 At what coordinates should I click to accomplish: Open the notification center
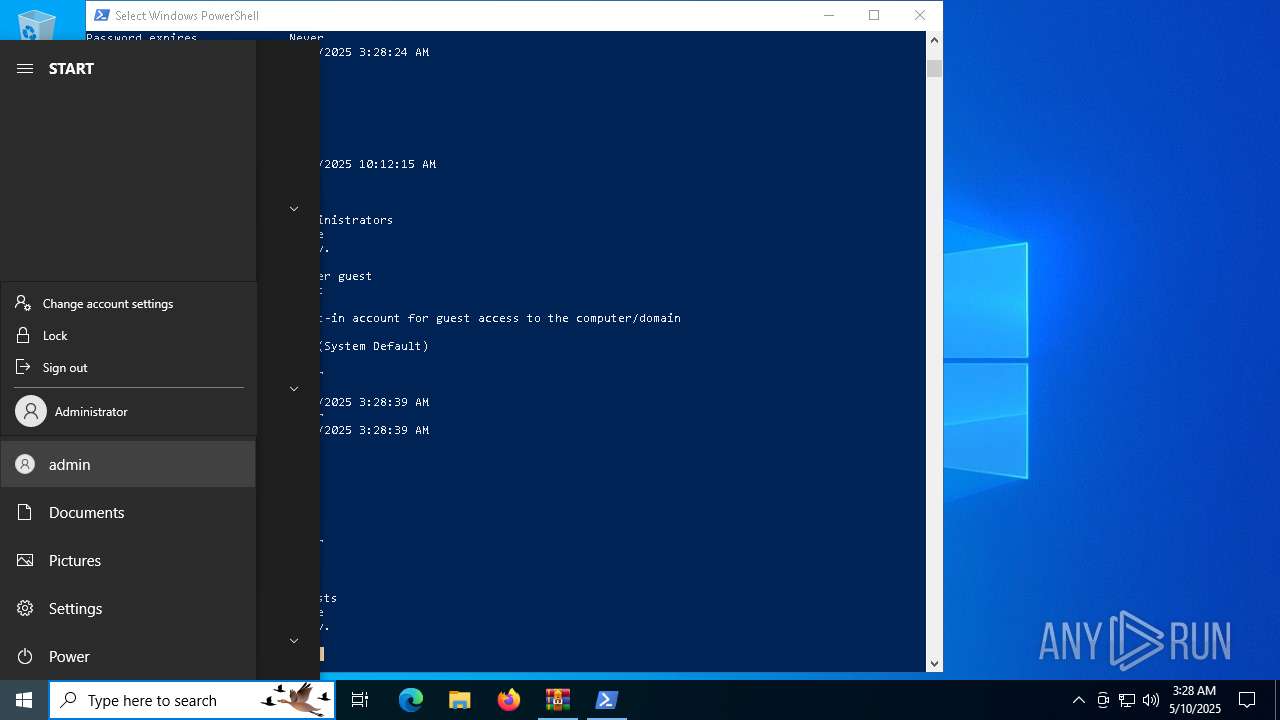[x=1247, y=700]
